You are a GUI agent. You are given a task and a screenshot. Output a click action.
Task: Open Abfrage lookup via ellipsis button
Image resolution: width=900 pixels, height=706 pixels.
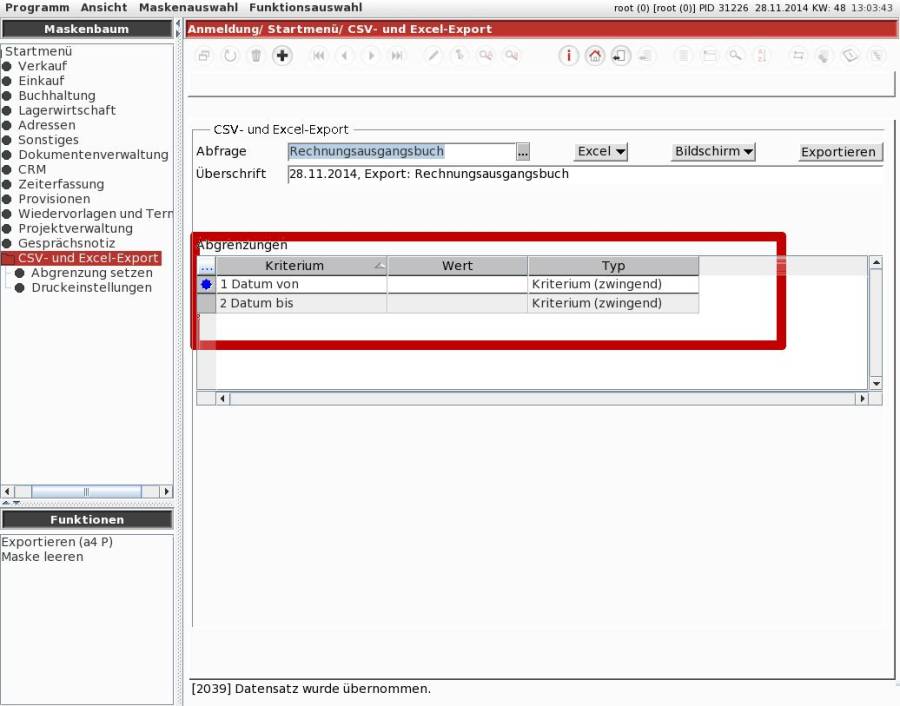[x=522, y=152]
